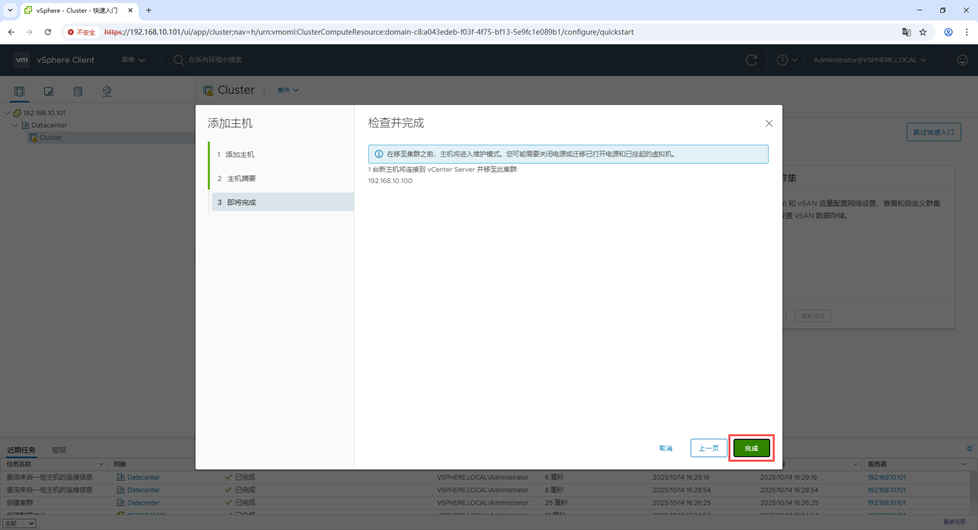
Task: Click 取消 to cancel the wizard
Action: [x=666, y=448]
